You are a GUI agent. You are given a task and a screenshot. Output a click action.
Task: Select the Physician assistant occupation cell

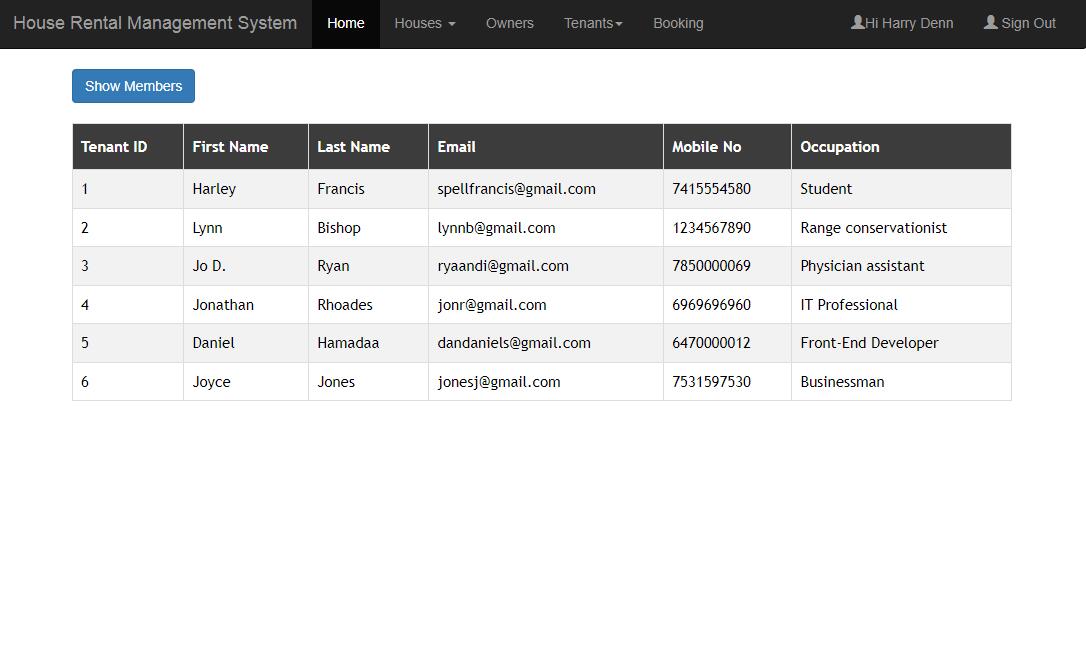point(861,266)
